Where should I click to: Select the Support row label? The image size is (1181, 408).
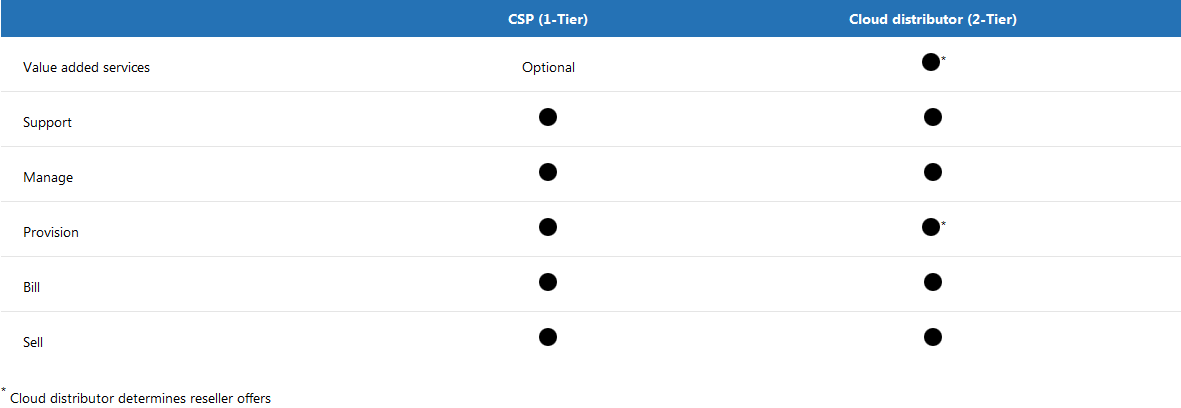(48, 123)
